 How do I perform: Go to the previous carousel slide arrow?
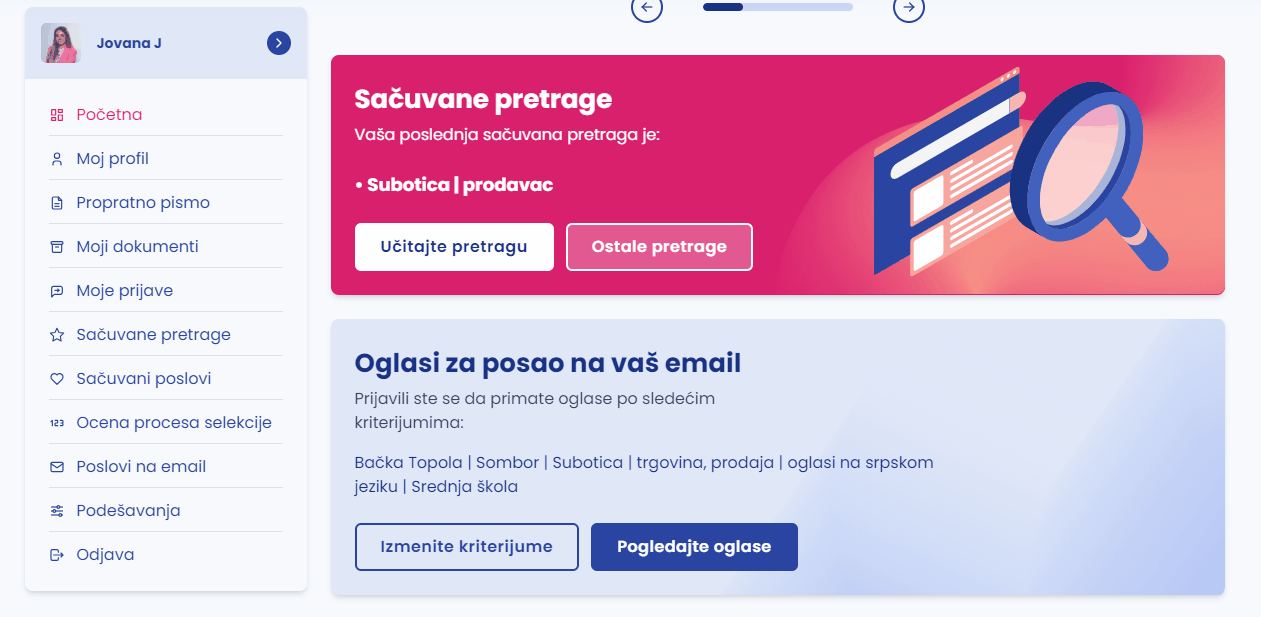(x=647, y=8)
